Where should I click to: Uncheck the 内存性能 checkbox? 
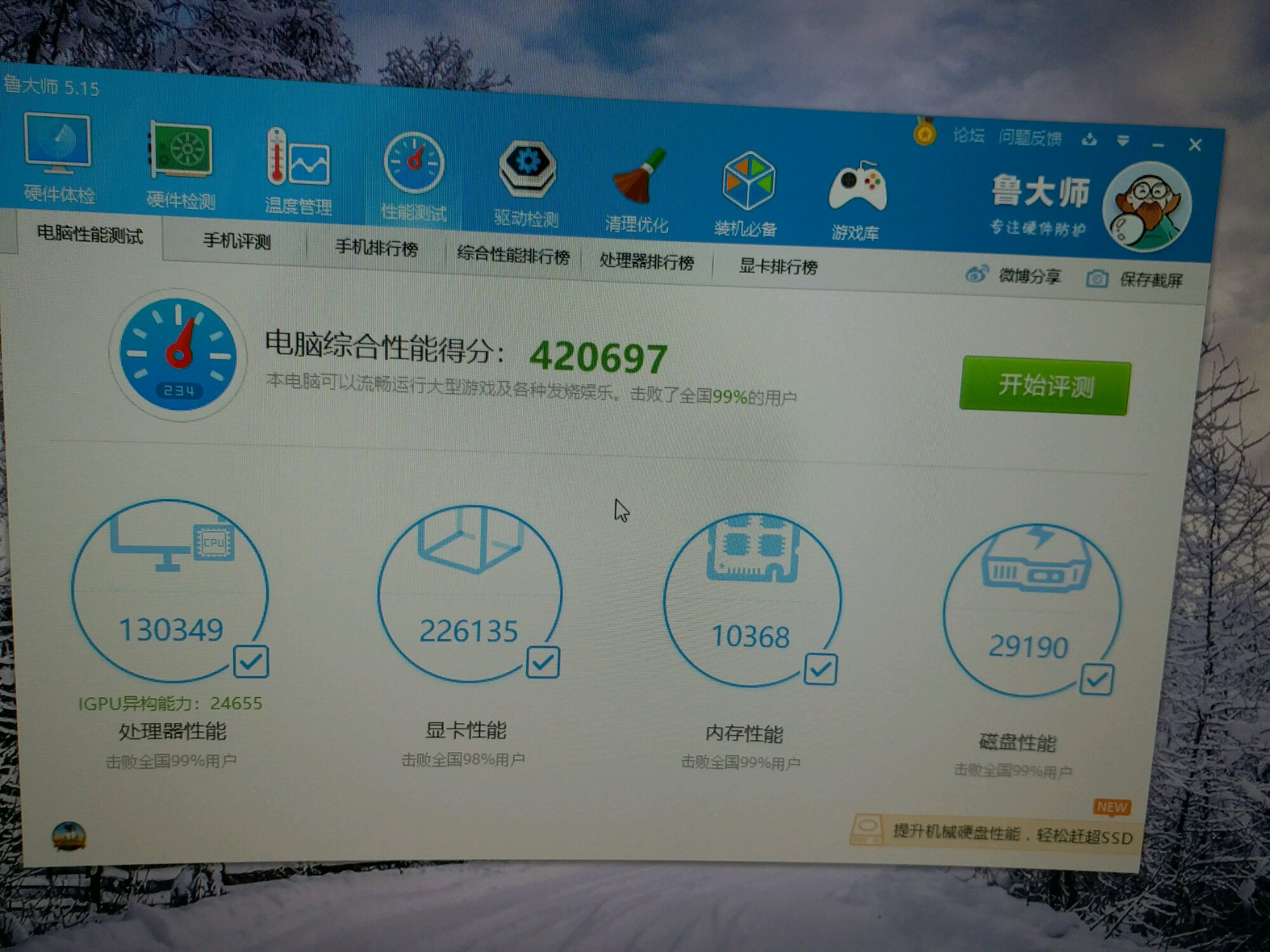click(820, 669)
